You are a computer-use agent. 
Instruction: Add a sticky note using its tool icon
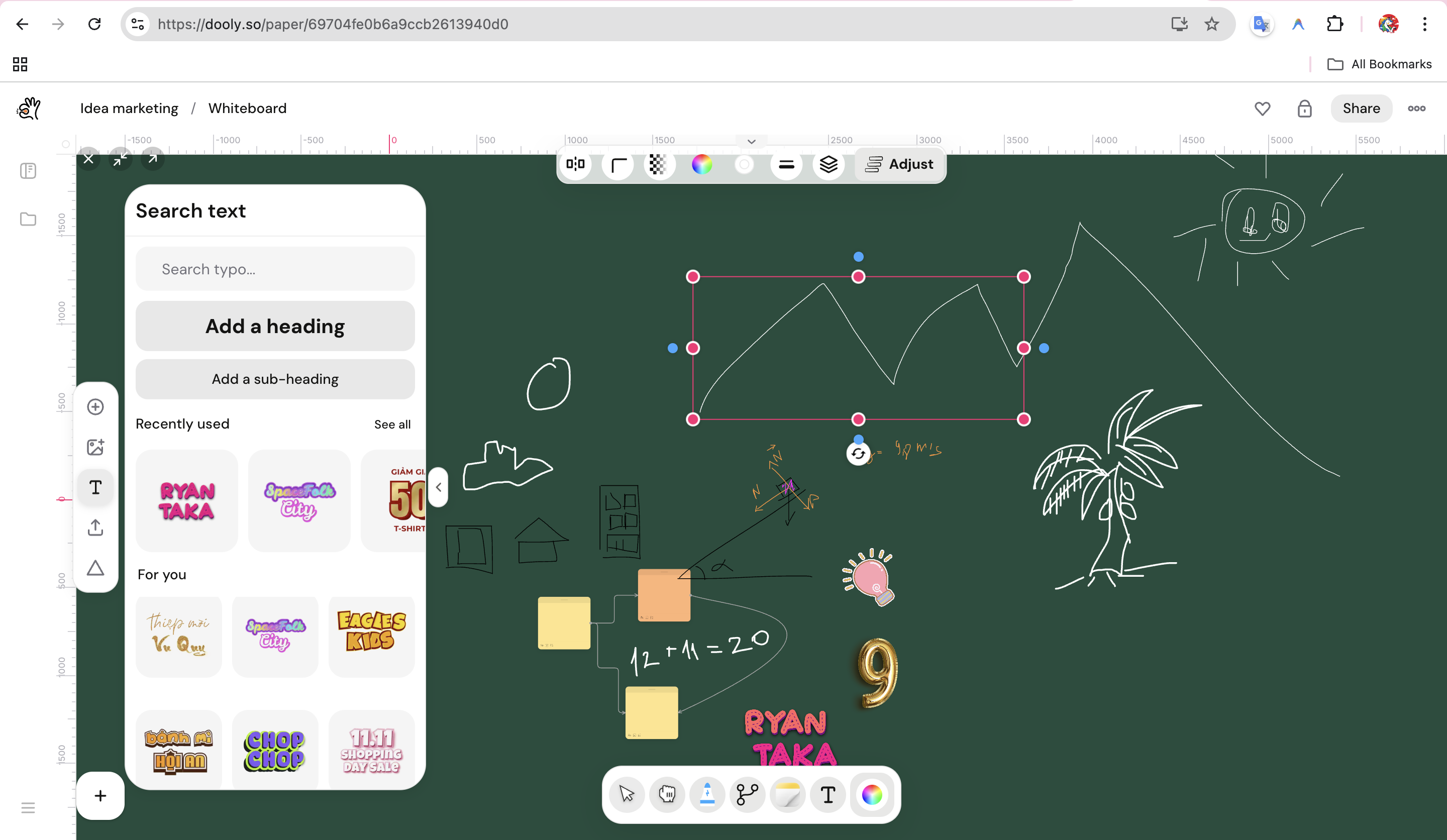click(787, 795)
